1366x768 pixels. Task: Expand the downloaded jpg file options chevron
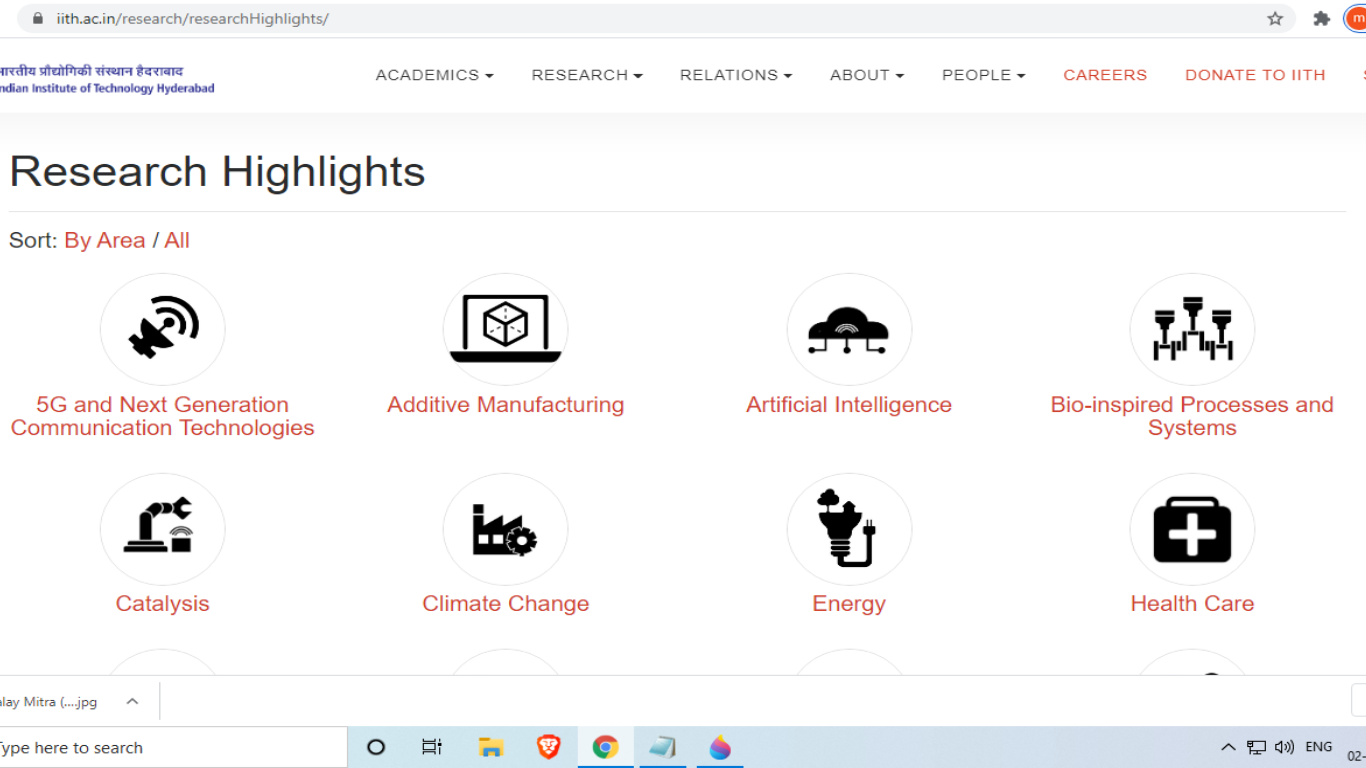point(132,701)
